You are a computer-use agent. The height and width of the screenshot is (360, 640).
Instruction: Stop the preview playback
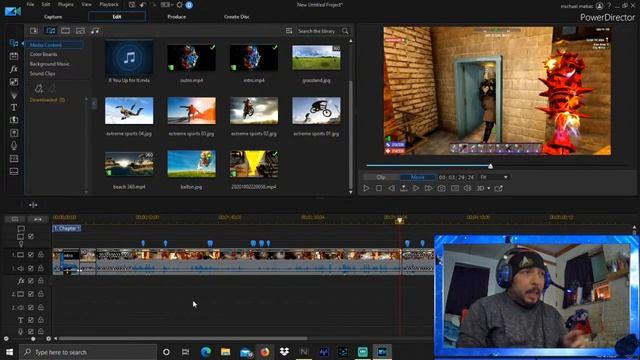(x=379, y=188)
